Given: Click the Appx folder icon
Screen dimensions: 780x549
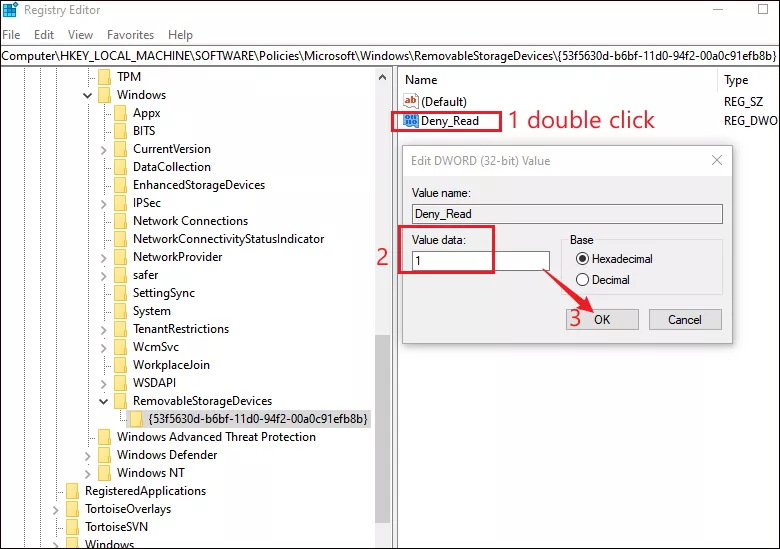Looking at the screenshot, I should tap(120, 113).
